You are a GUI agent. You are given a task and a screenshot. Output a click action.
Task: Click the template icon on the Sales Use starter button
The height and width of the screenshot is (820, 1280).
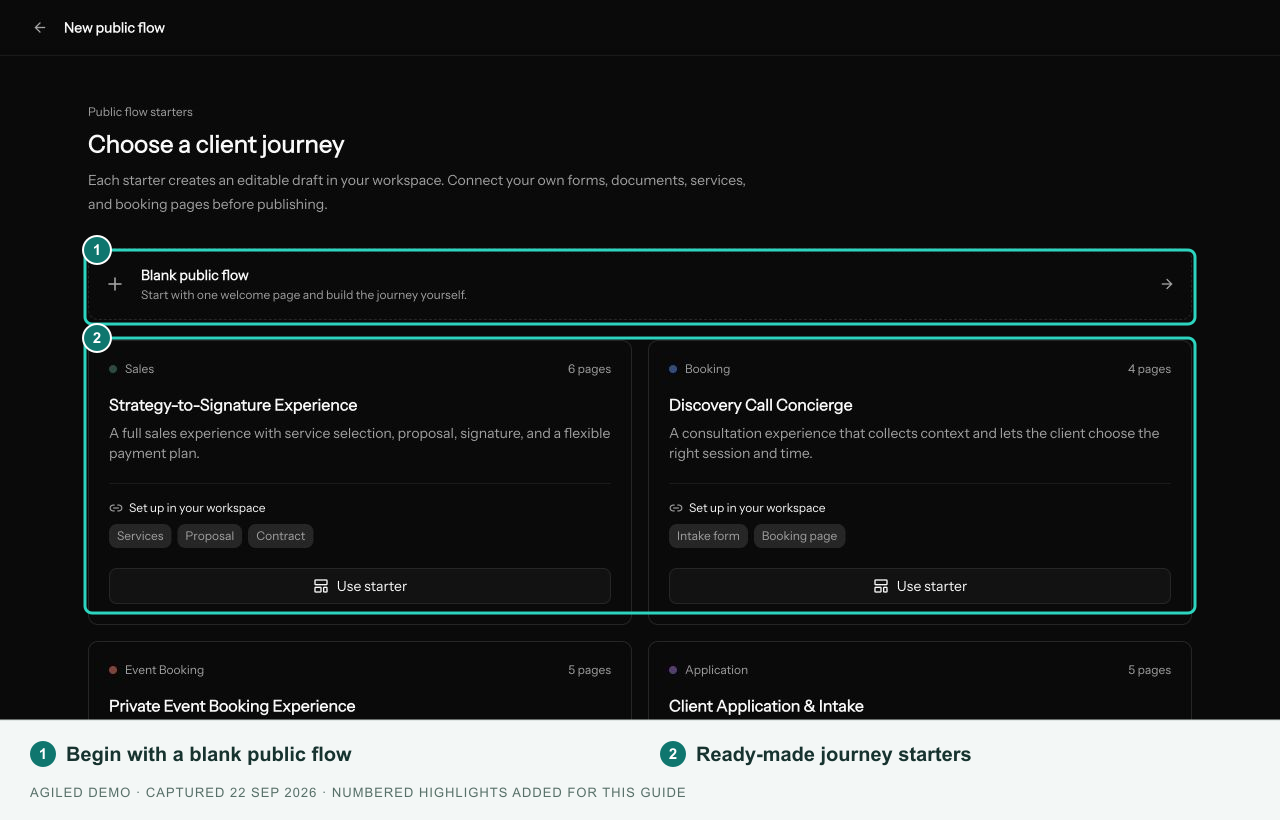point(321,586)
